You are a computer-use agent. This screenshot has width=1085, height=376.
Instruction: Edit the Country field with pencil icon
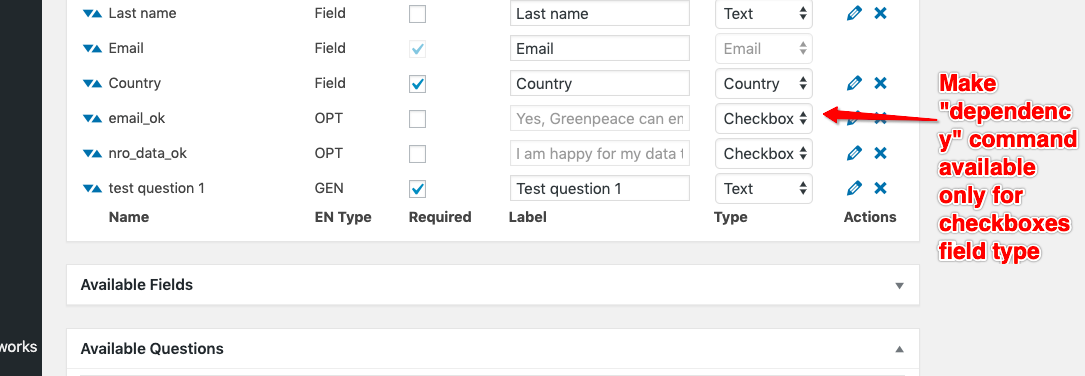click(855, 83)
